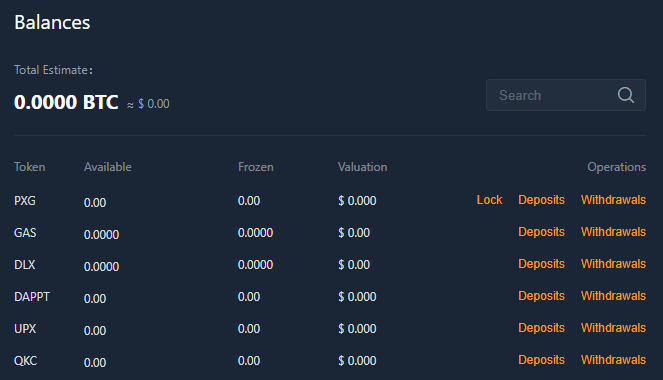The image size is (663, 380).
Task: Focus the Search input field
Action: [x=566, y=95]
